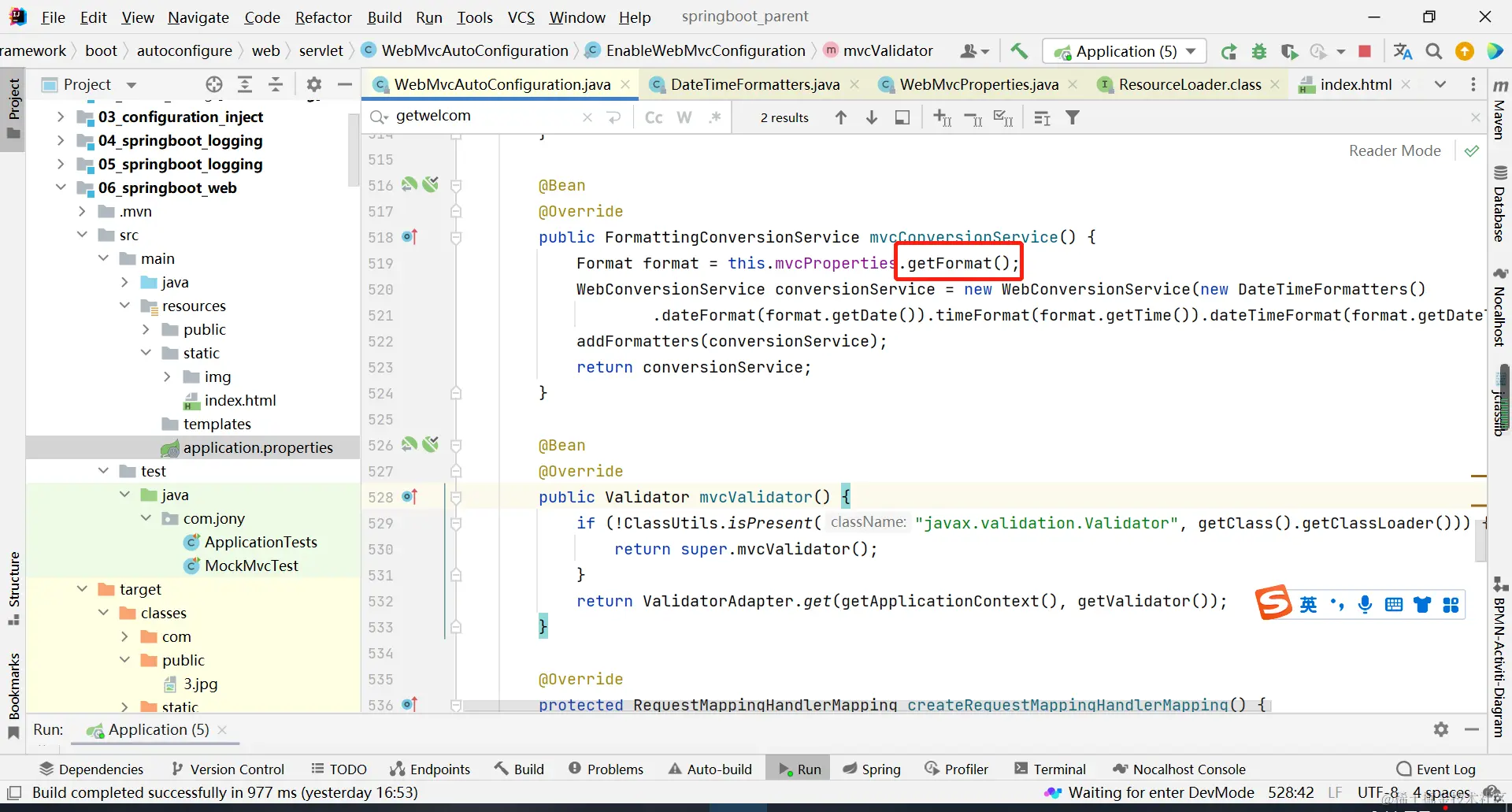This screenshot has height=812, width=1512.
Task: Open the Terminal tool window
Action: tap(1051, 769)
